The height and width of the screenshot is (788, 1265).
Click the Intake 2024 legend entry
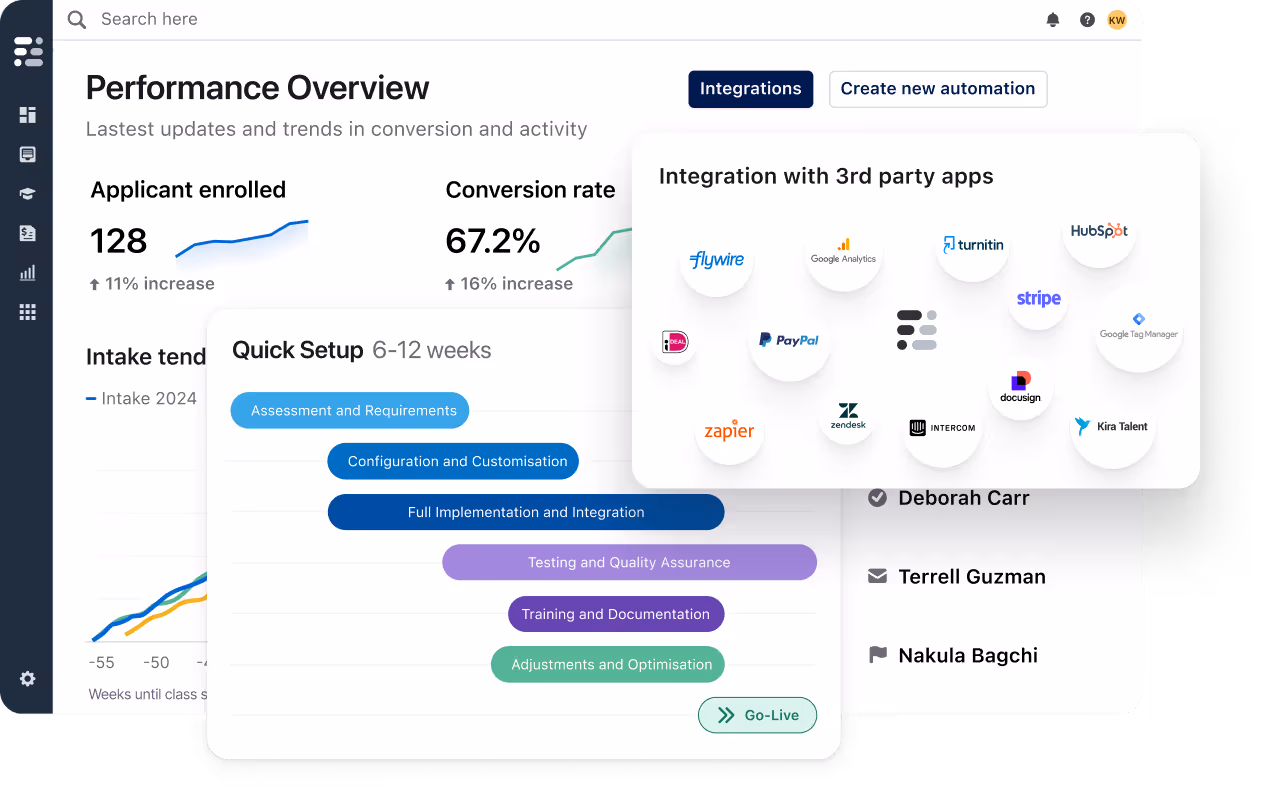(x=142, y=398)
